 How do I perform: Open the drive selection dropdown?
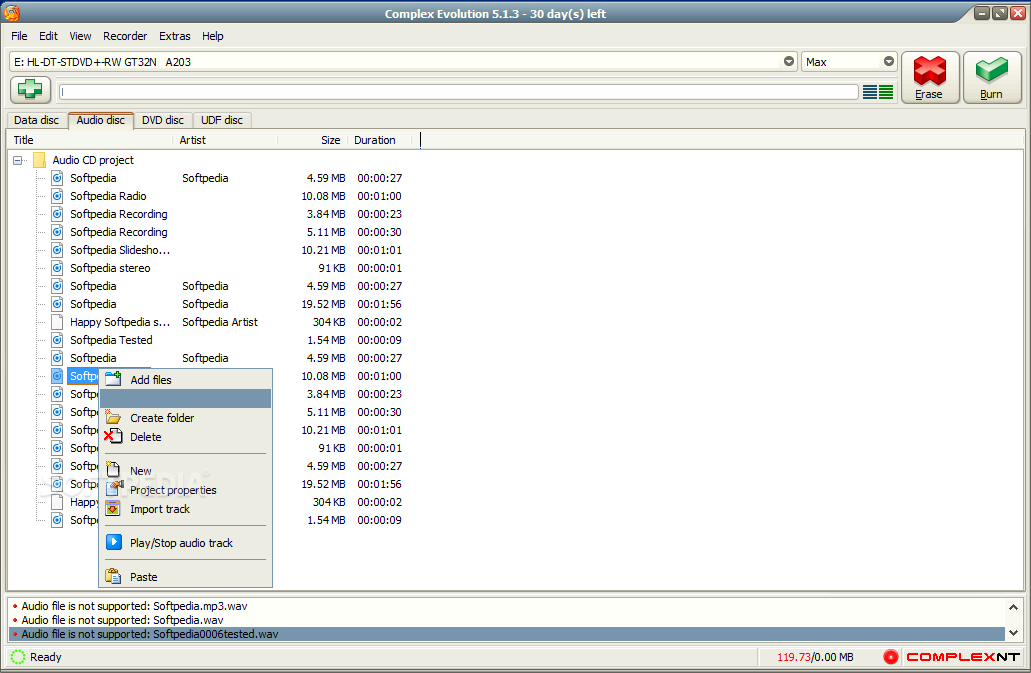pyautogui.click(x=788, y=61)
